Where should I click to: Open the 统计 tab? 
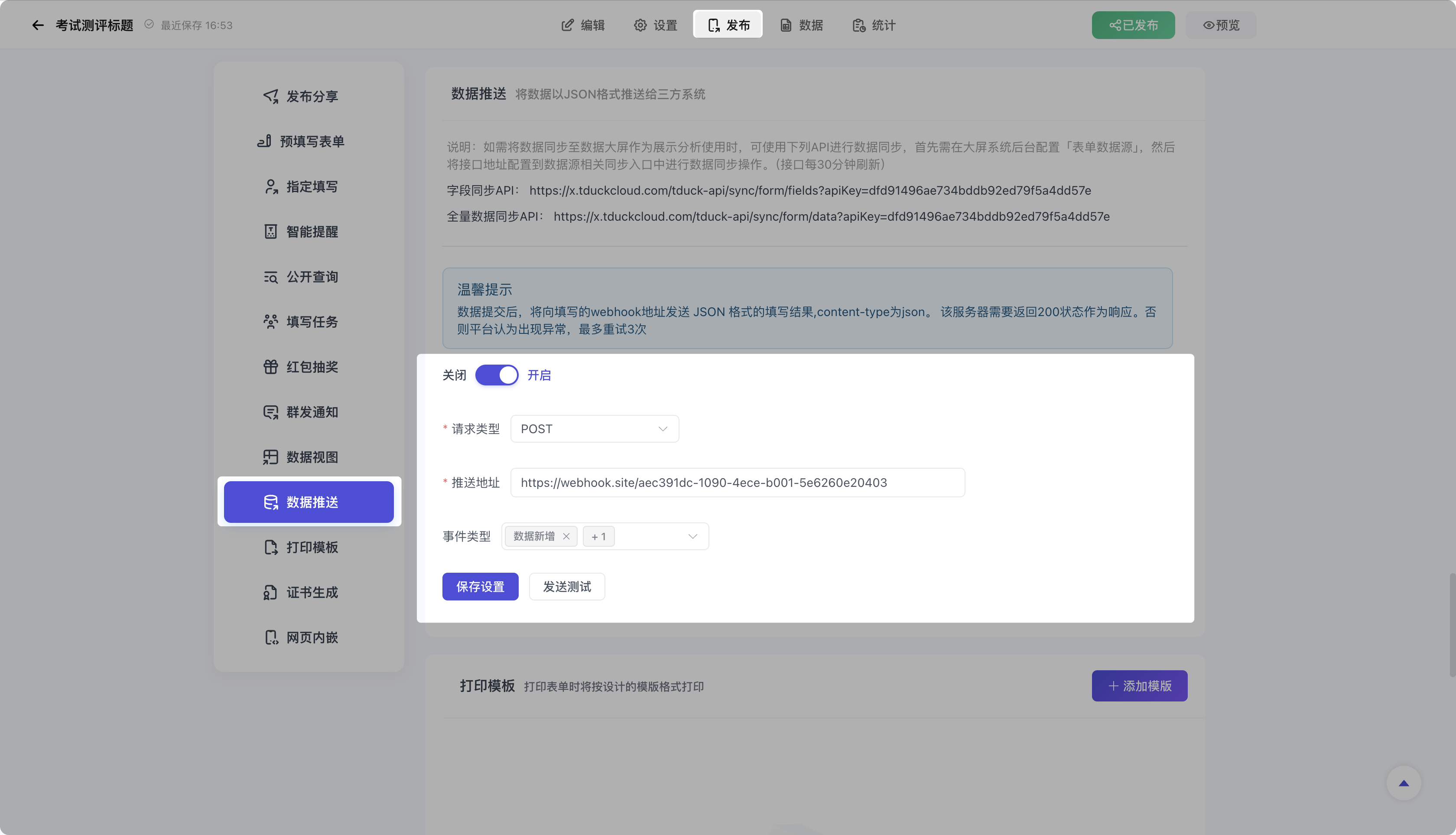tap(874, 25)
